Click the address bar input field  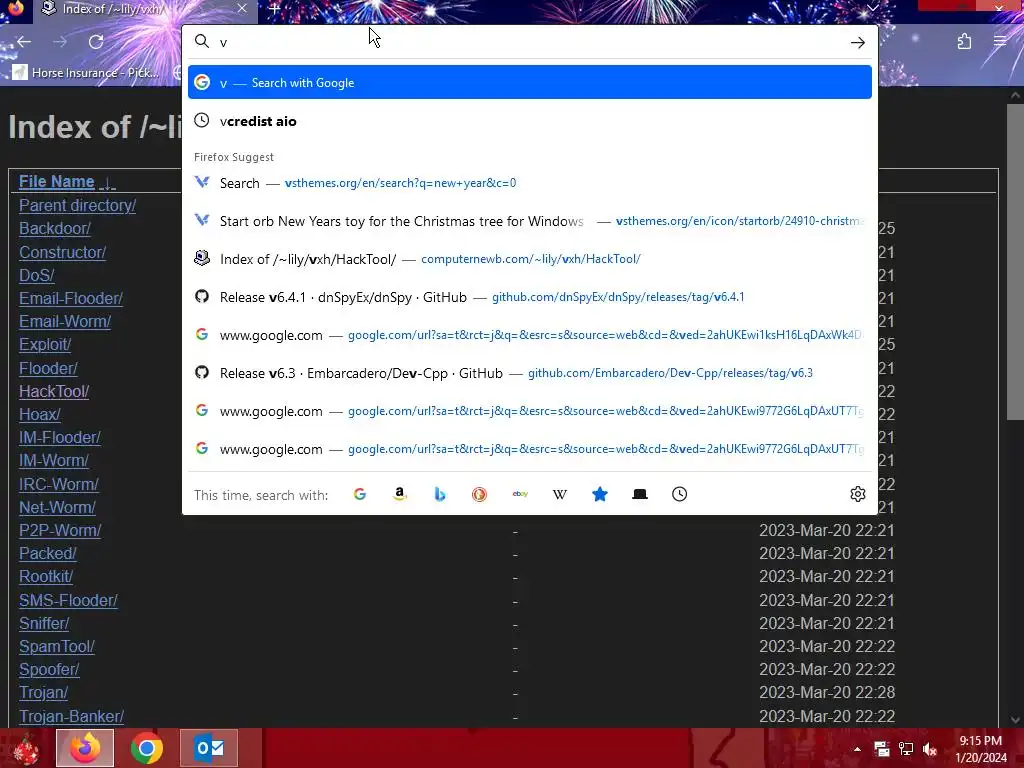(x=529, y=42)
